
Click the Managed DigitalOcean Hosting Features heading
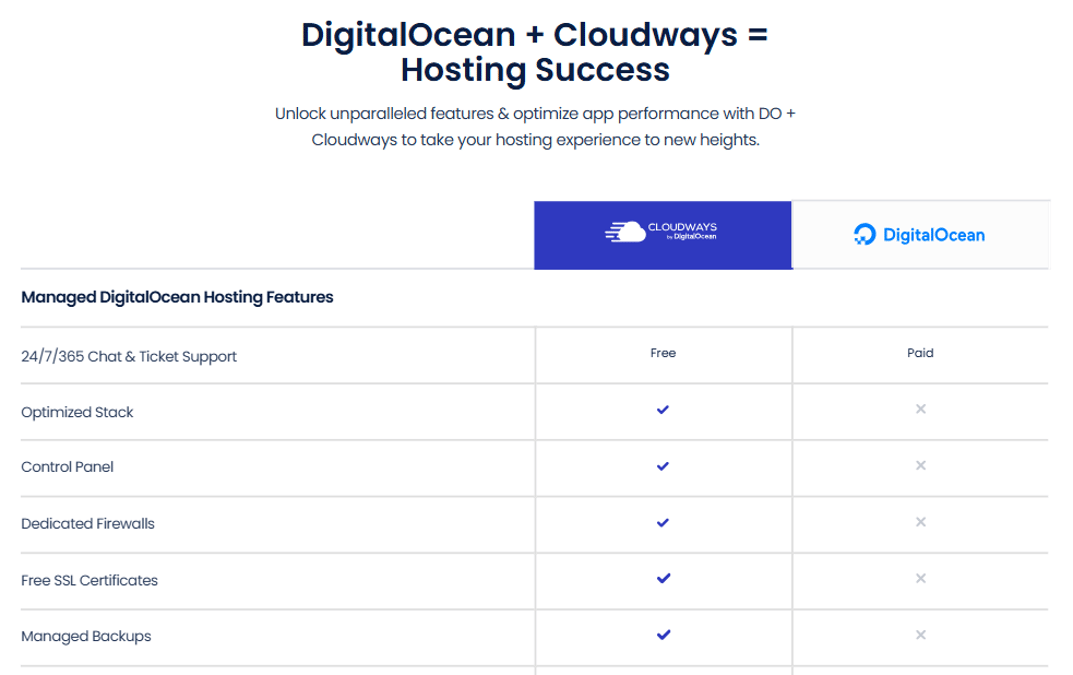[177, 297]
